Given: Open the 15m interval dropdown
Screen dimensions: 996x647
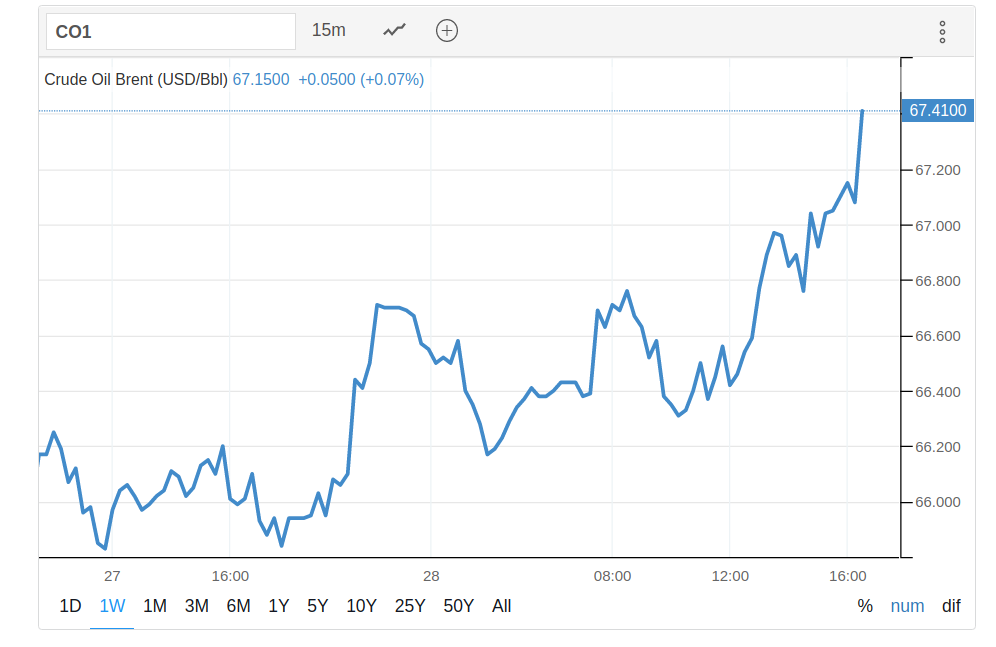Looking at the screenshot, I should [329, 30].
